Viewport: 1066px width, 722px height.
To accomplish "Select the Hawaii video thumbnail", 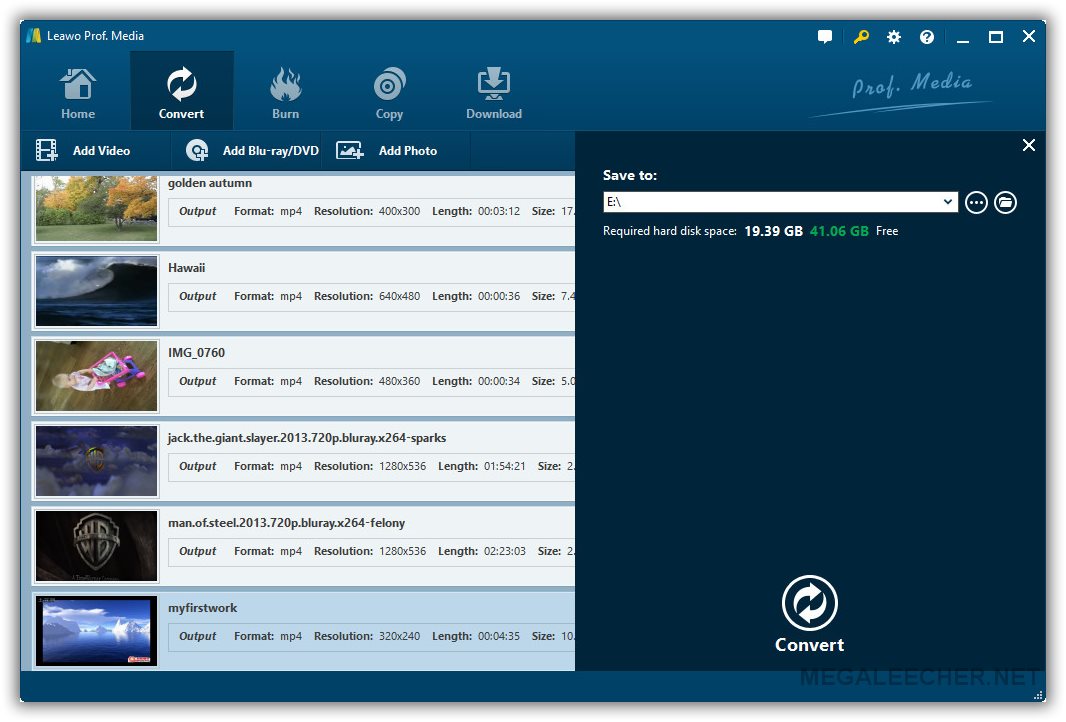I will pos(96,291).
